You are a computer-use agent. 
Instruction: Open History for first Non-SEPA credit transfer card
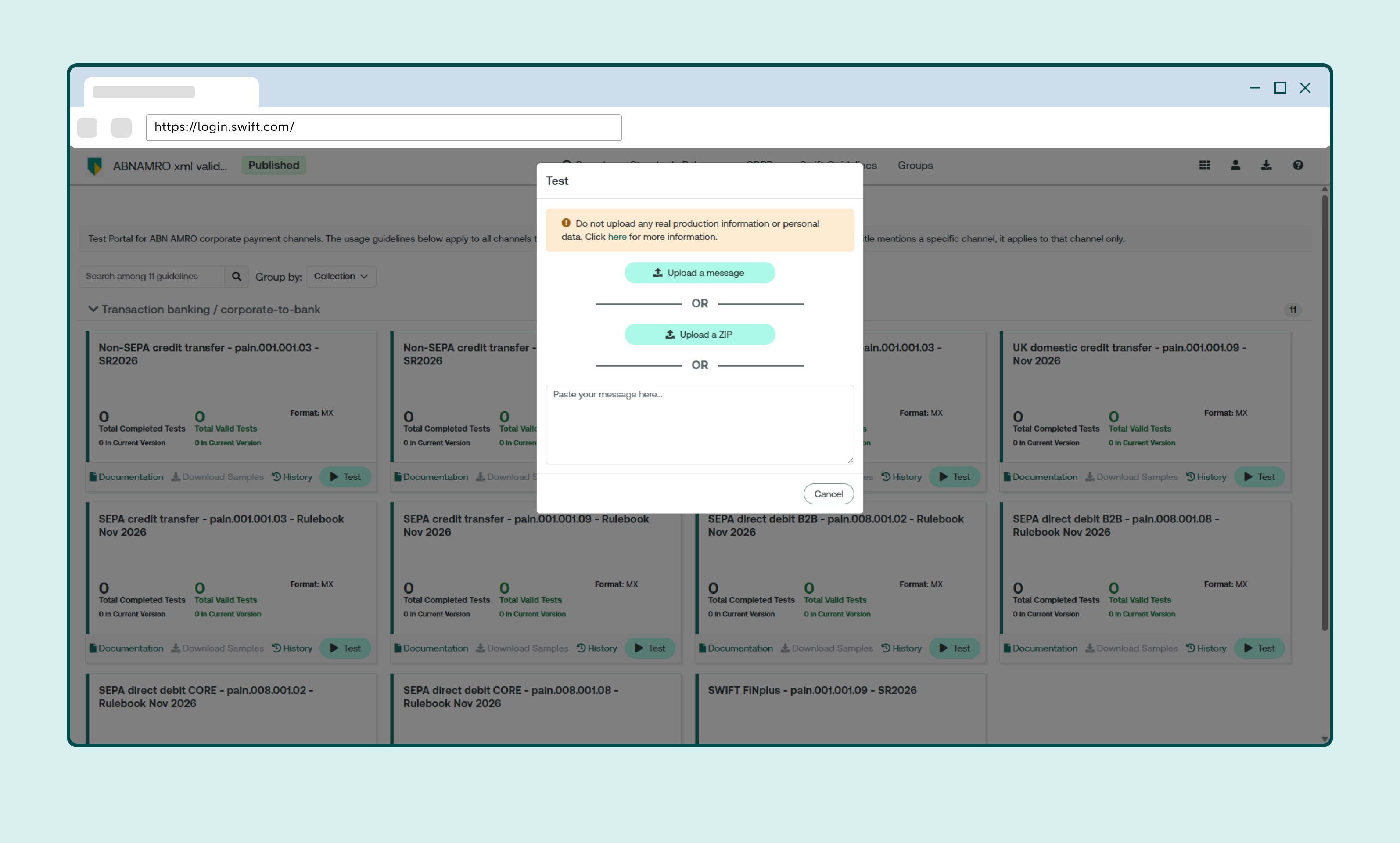click(x=292, y=477)
